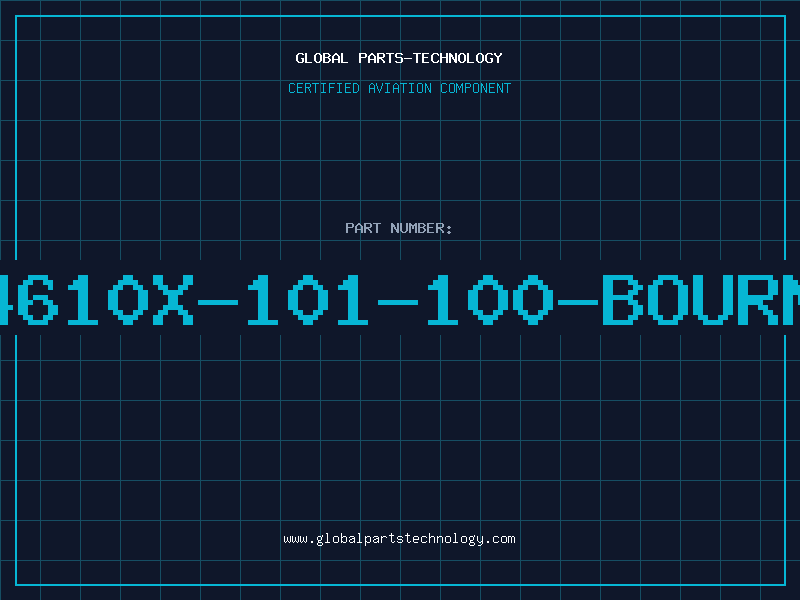This screenshot has height=600, width=800.
Task: Click the PART NUMBER: label
Action: pos(399,228)
